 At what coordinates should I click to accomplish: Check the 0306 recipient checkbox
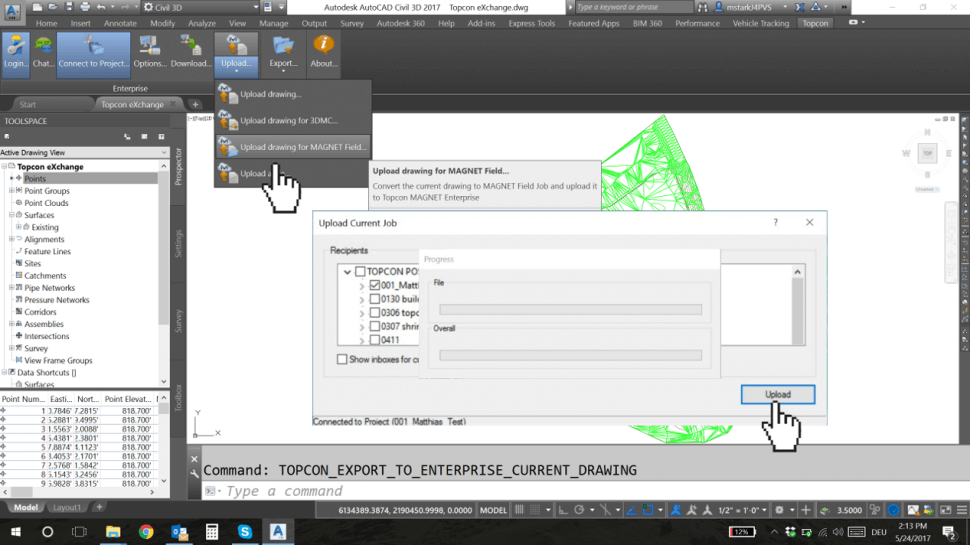(374, 312)
